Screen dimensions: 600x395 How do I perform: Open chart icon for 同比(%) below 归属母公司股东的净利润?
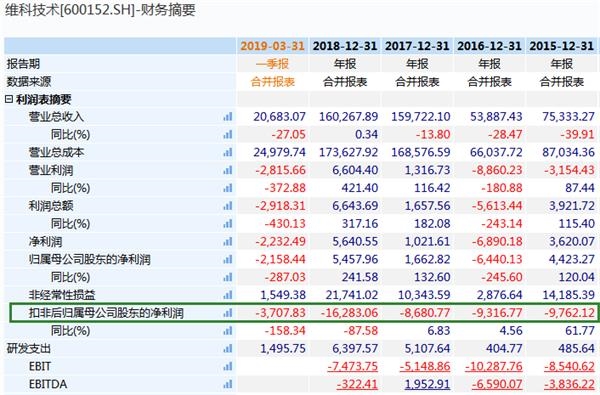pyautogui.click(x=228, y=277)
